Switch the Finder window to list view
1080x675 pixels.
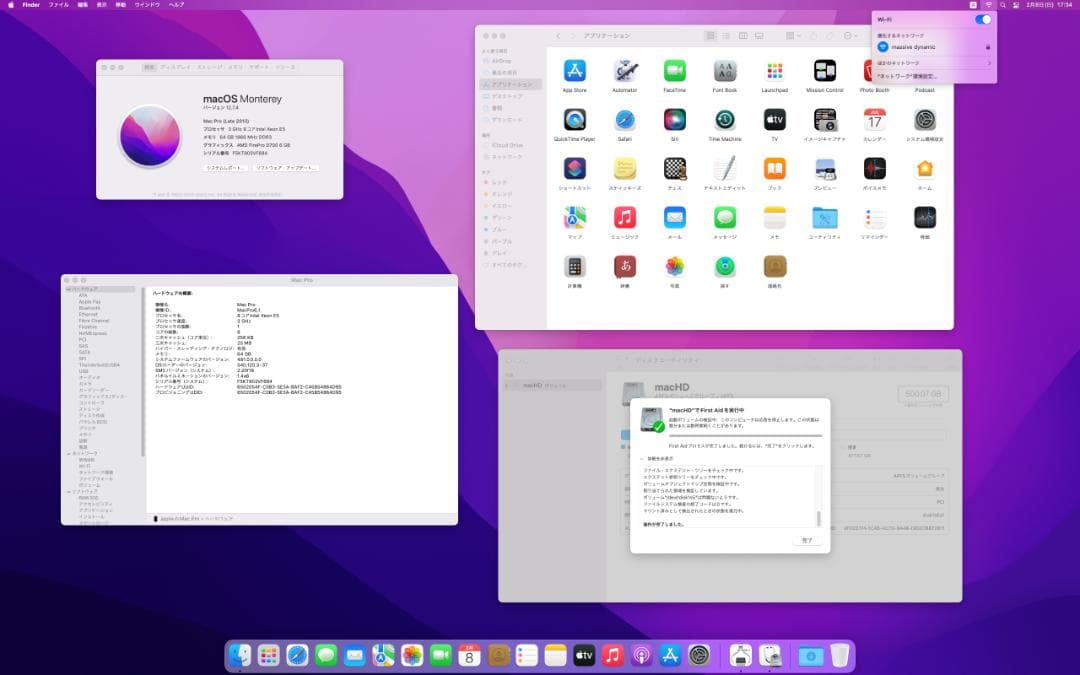click(726, 36)
